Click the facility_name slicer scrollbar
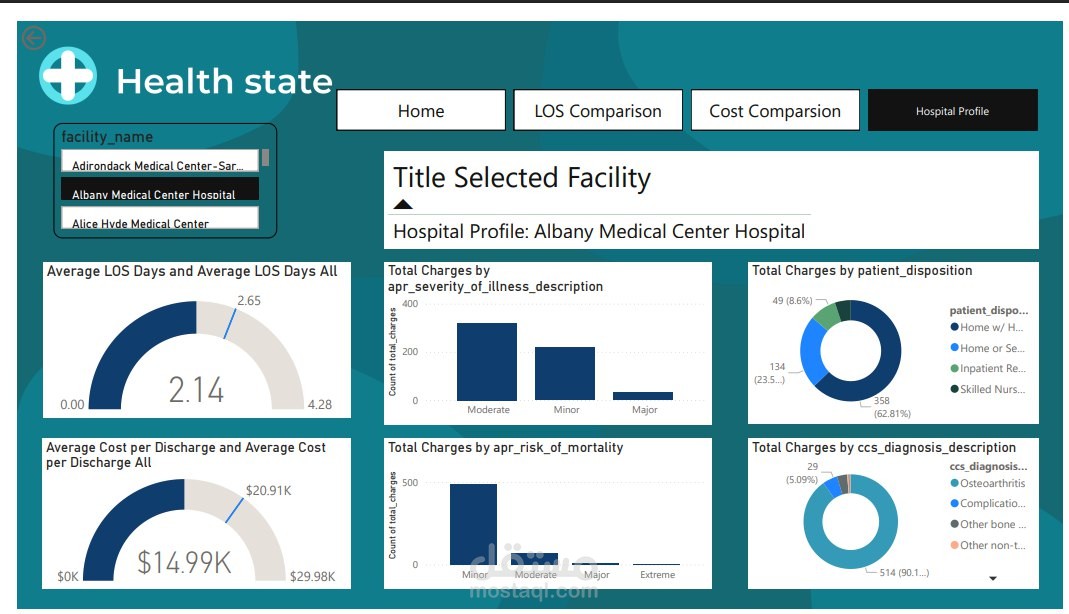The width and height of the screenshot is (1069, 614). pos(265,157)
